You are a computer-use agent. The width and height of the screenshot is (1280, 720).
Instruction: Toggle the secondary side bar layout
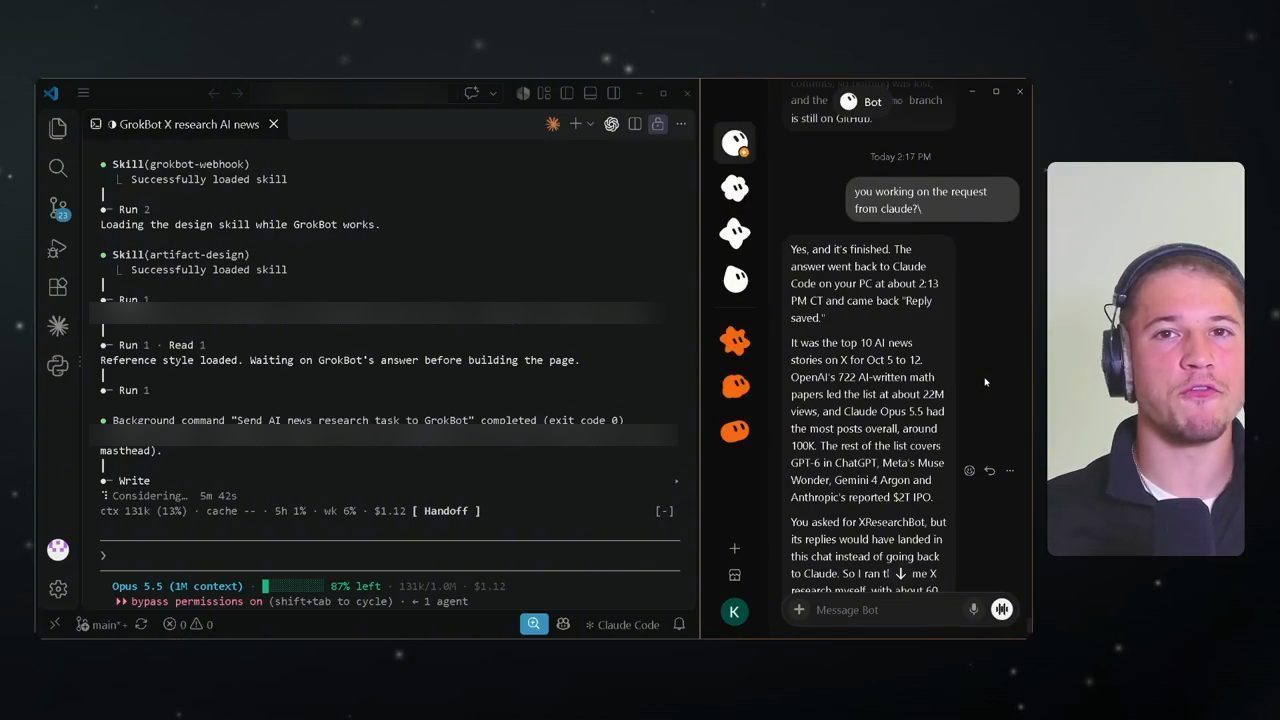[x=613, y=93]
